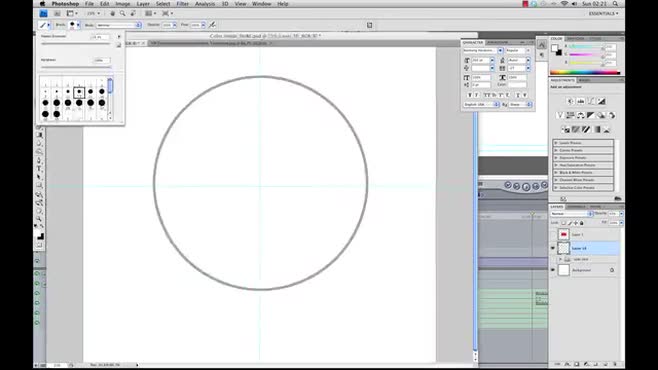Open brush Mode dropdown in options bar

point(119,25)
